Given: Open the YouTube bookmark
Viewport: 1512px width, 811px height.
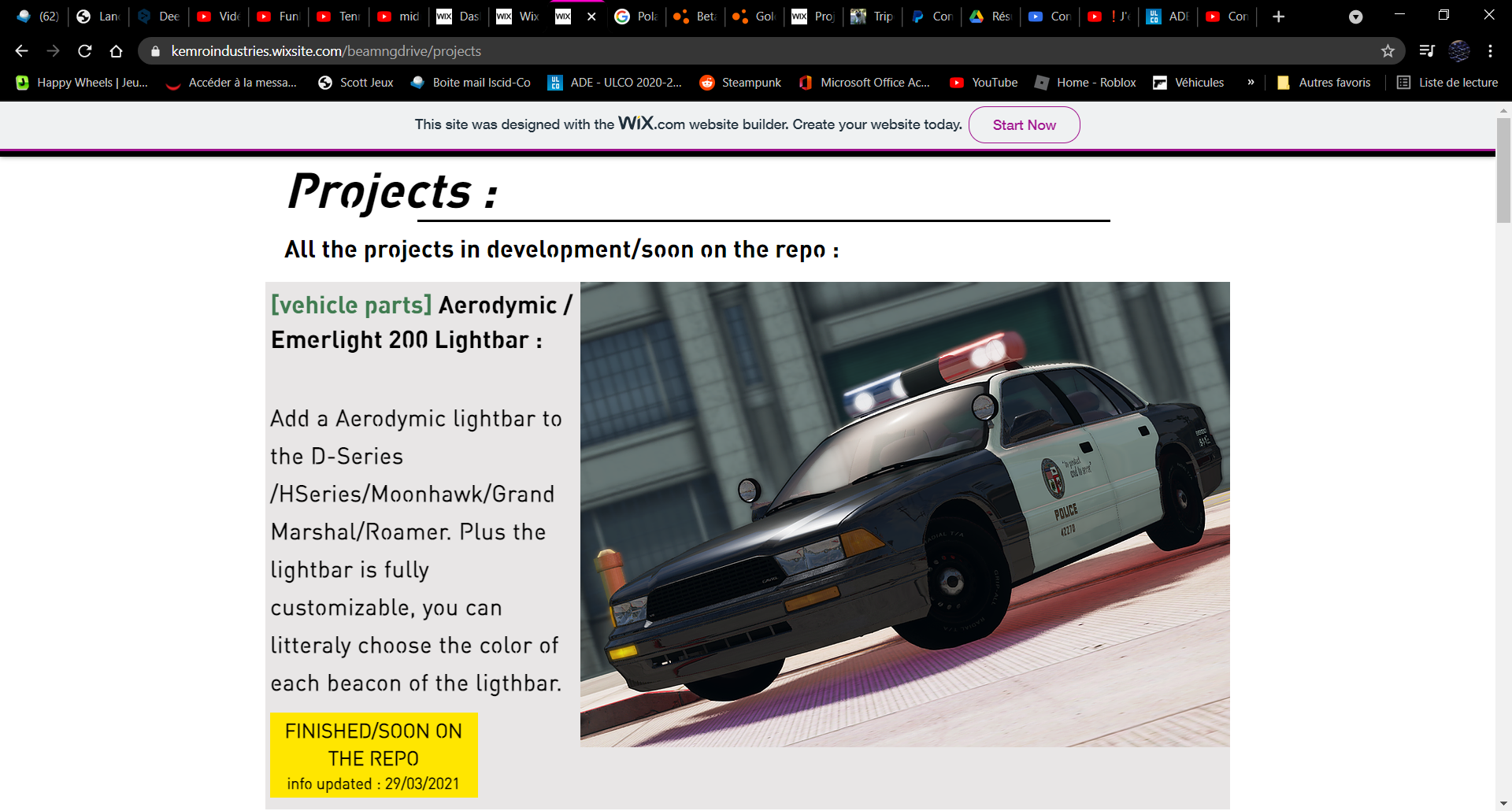Looking at the screenshot, I should click(984, 83).
